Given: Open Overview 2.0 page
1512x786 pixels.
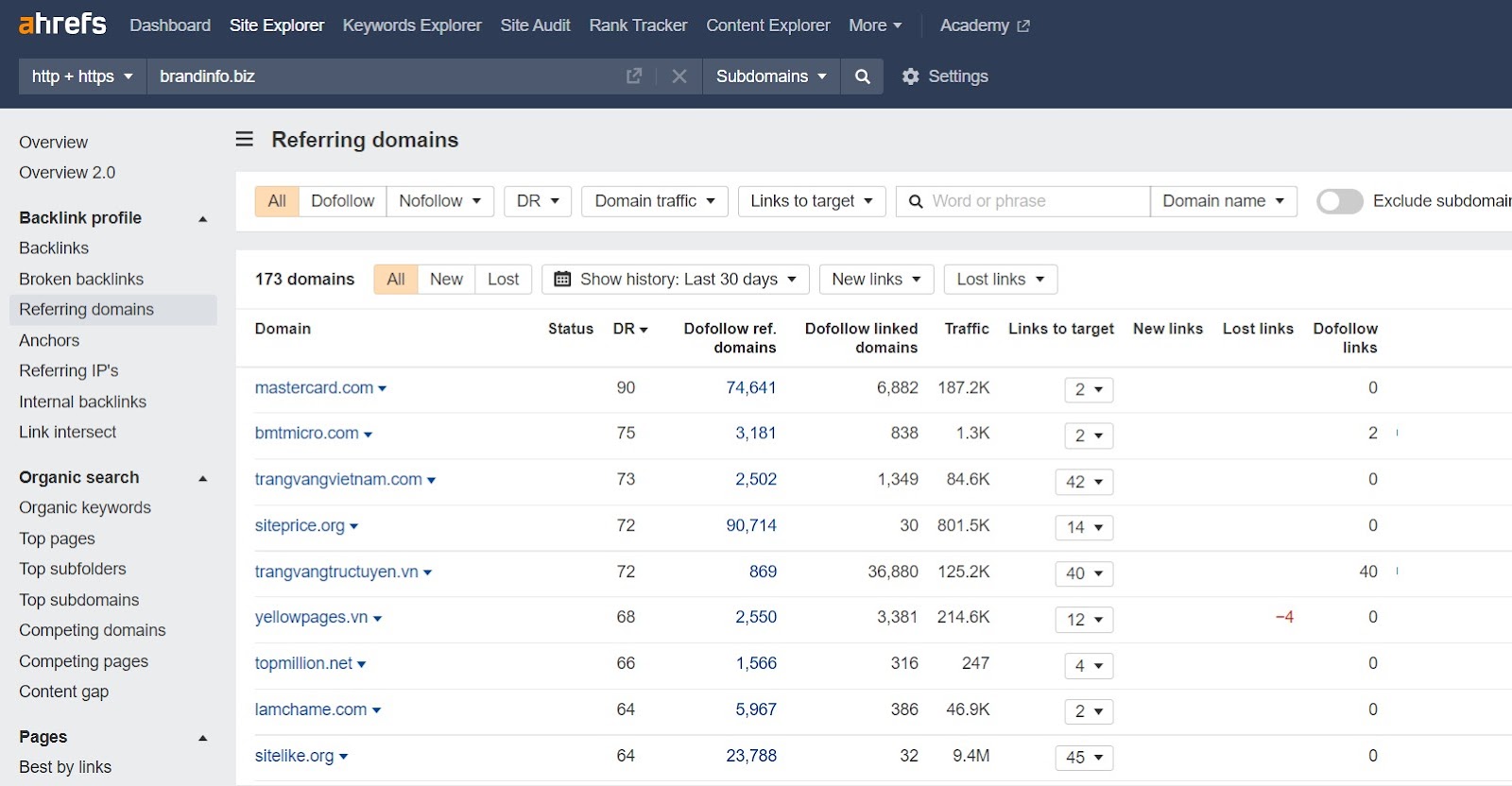Looking at the screenshot, I should tap(67, 173).
